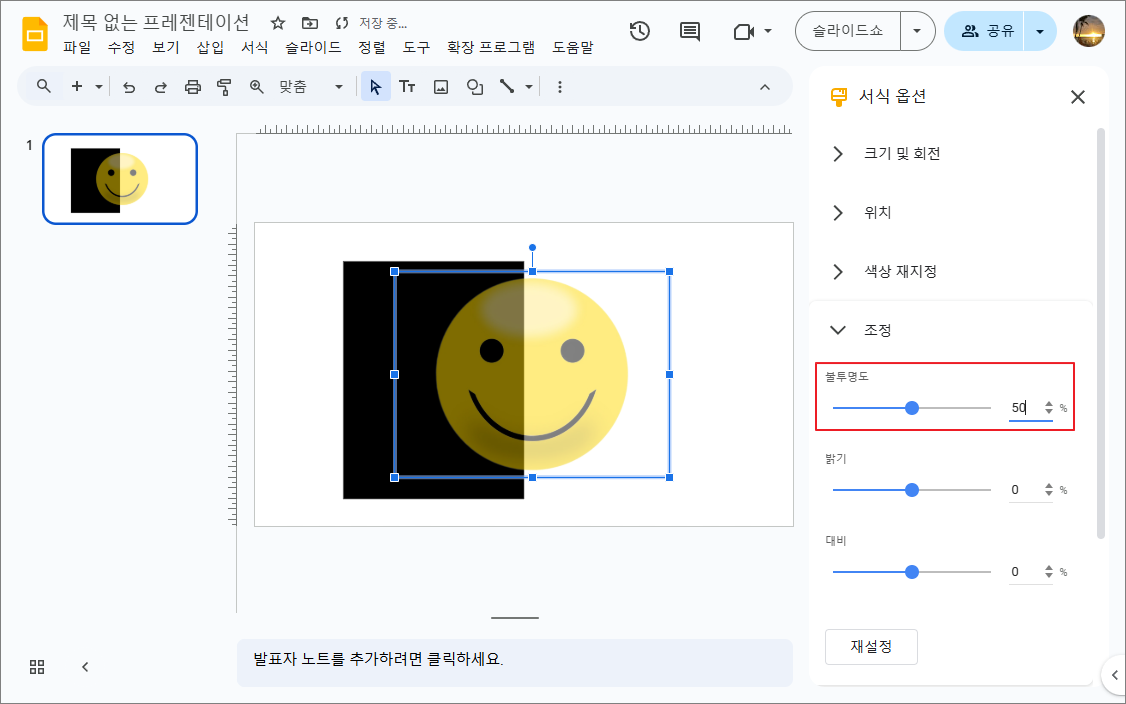Click the 밝기 percent input field
Viewport: 1126px width, 704px height.
click(1025, 490)
